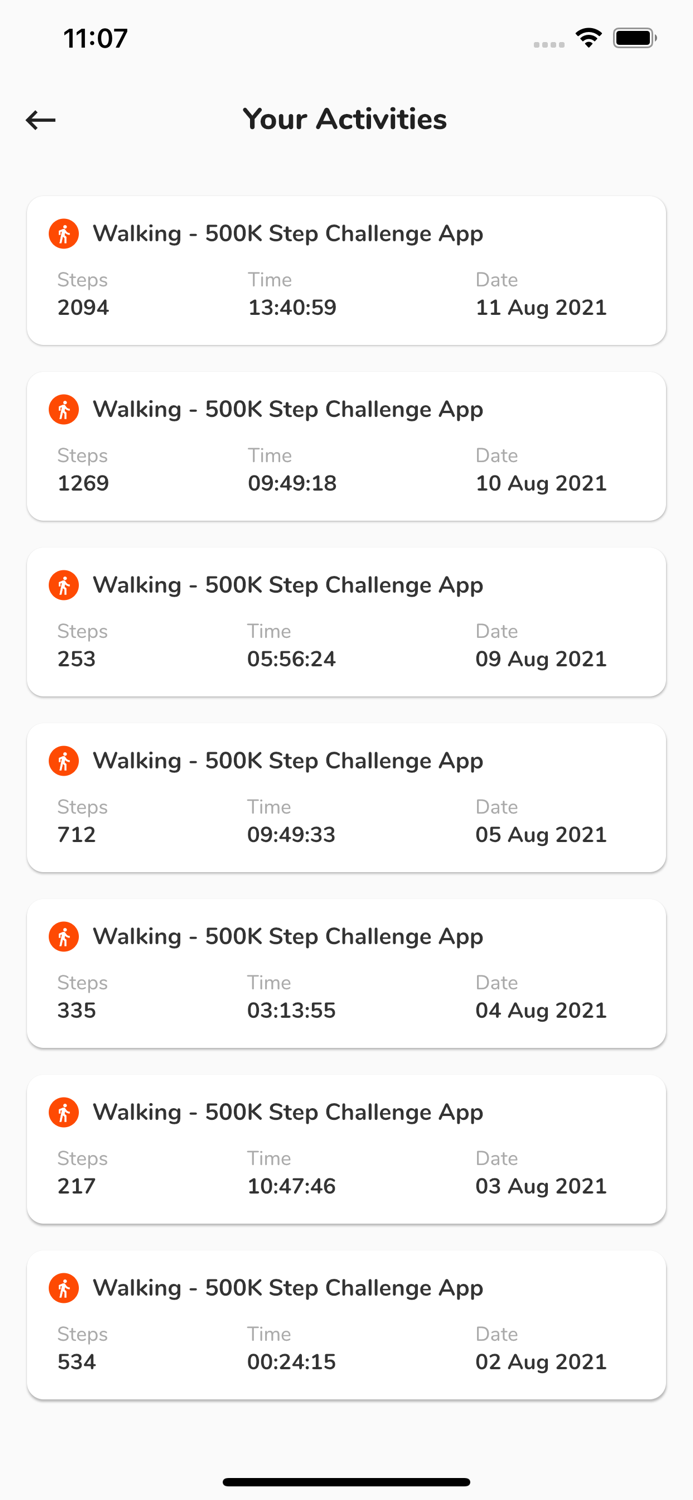Open the activity recorded at 10:47:46
The image size is (693, 1500).
click(346, 1149)
